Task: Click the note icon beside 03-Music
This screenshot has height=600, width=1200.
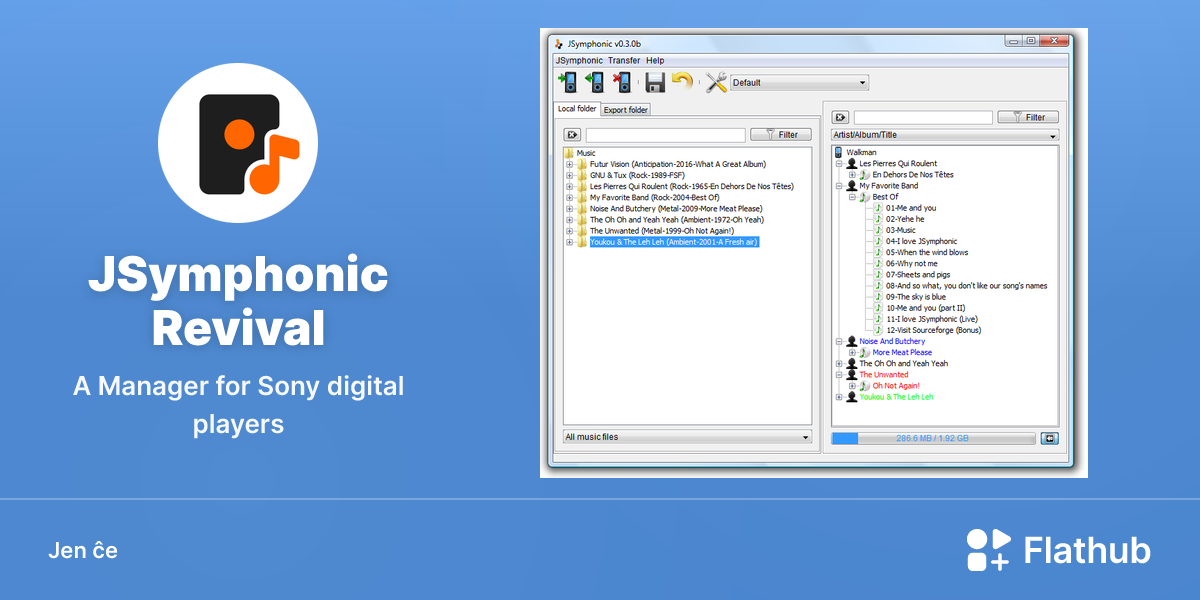Action: pyautogui.click(x=878, y=230)
